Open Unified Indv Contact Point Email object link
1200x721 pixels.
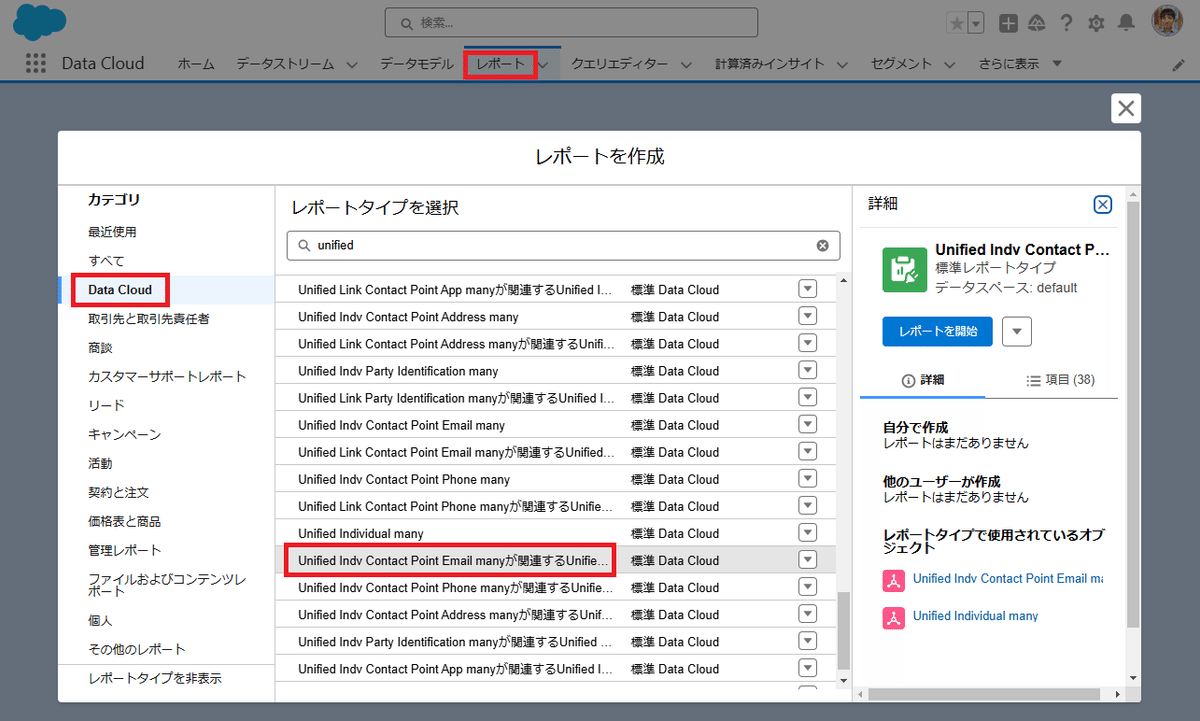1007,579
